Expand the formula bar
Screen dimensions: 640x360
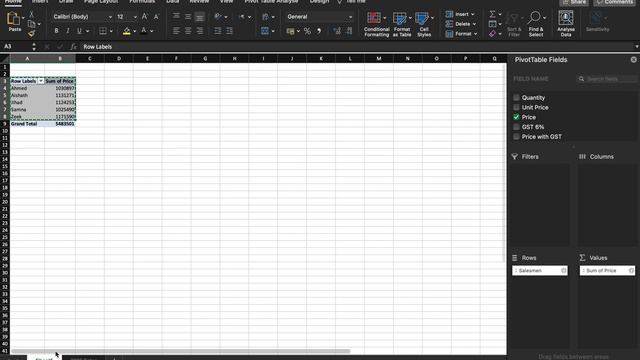(x=636, y=47)
